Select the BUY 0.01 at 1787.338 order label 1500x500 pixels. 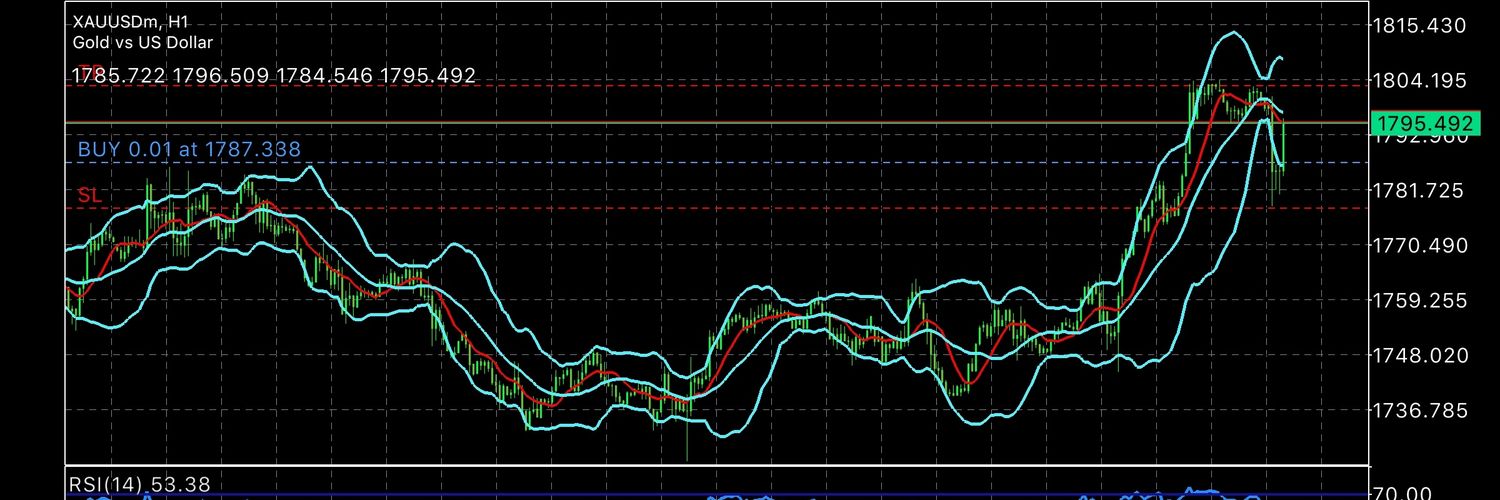click(189, 149)
